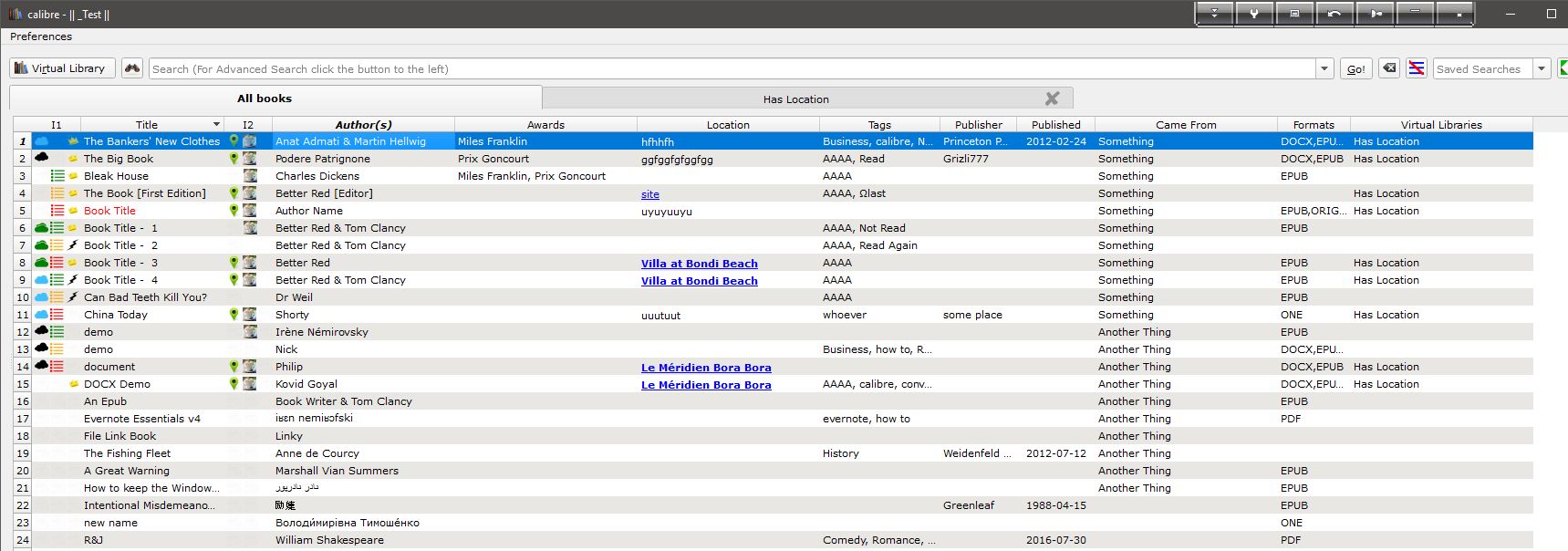Open the Virtual Library button
The image size is (1568, 551).
(x=63, y=68)
